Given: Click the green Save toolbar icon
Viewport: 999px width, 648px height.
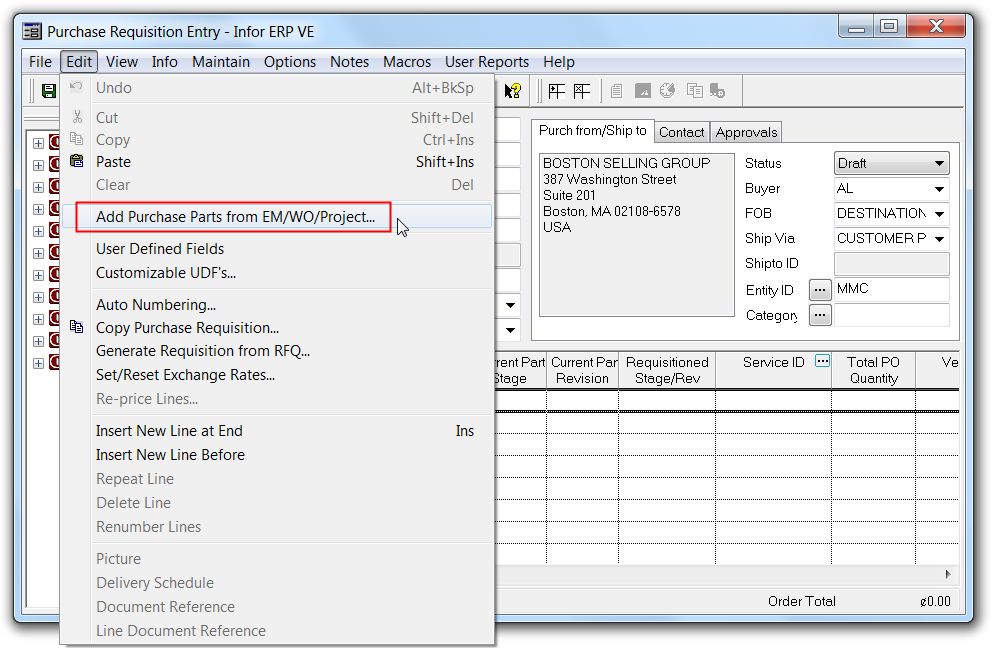Looking at the screenshot, I should click(x=48, y=90).
